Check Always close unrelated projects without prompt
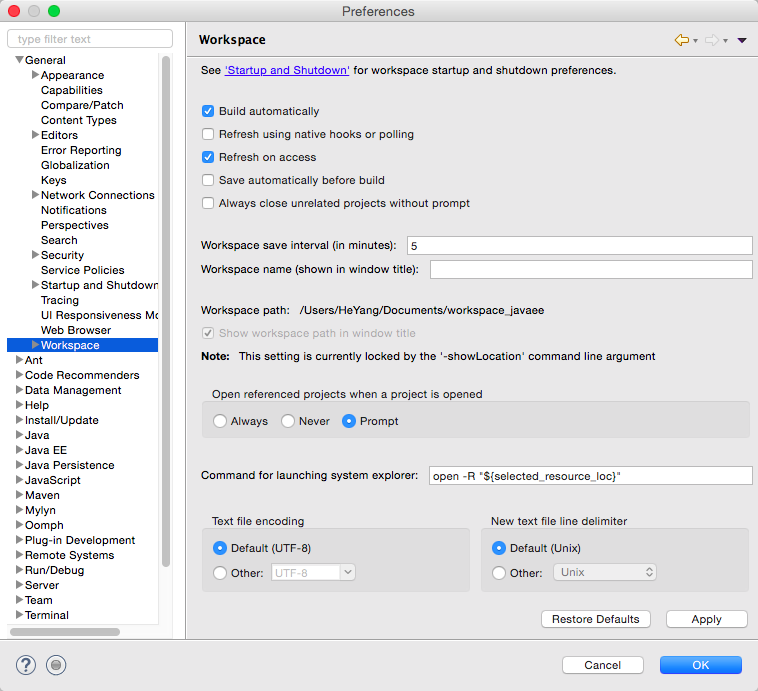This screenshot has width=758, height=691. point(208,203)
